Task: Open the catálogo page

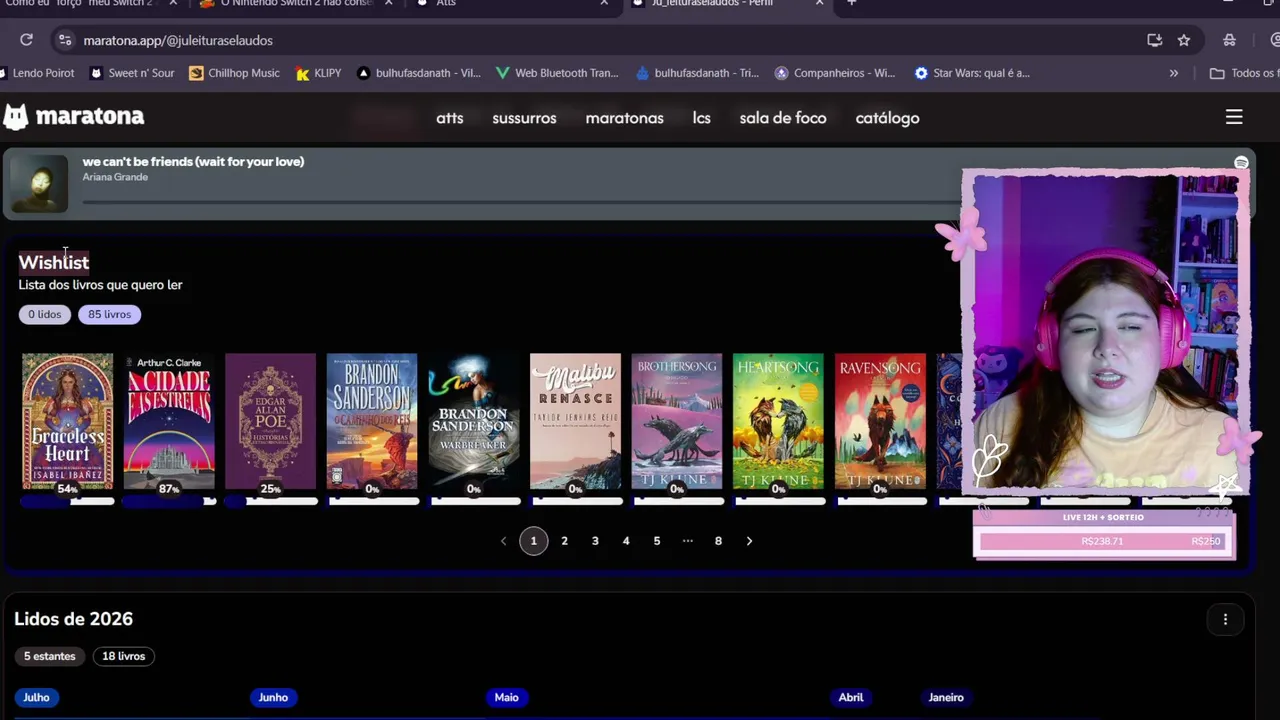Action: [887, 118]
